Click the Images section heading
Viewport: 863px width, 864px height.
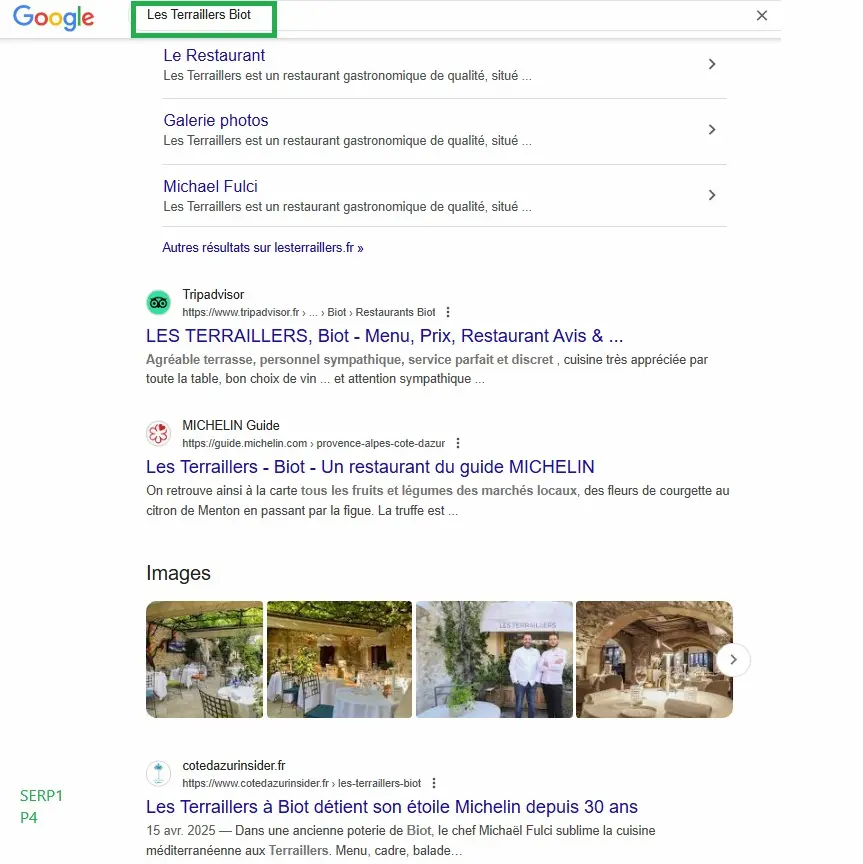click(x=178, y=573)
